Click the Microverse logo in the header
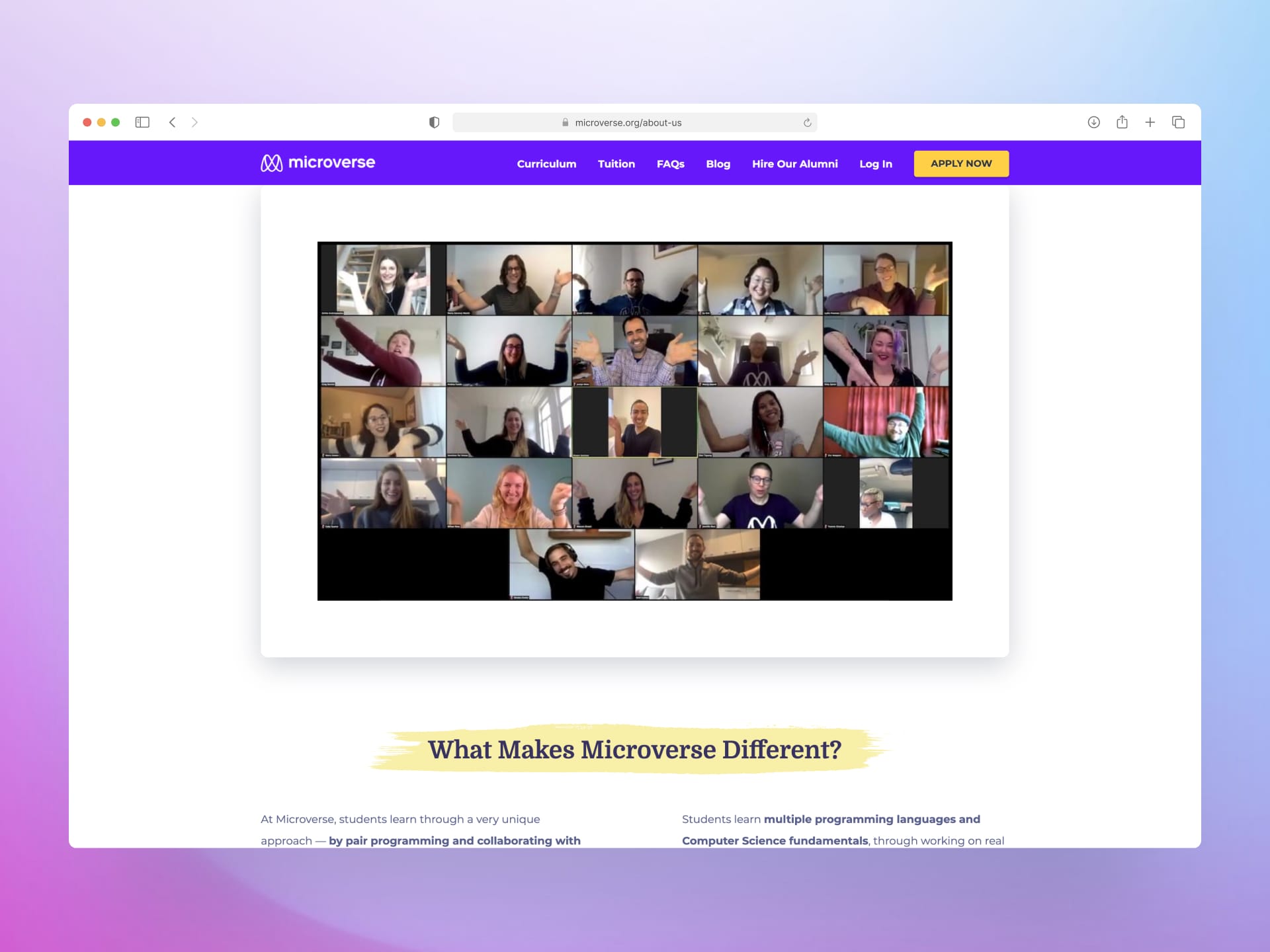This screenshot has height=952, width=1270. click(x=318, y=163)
